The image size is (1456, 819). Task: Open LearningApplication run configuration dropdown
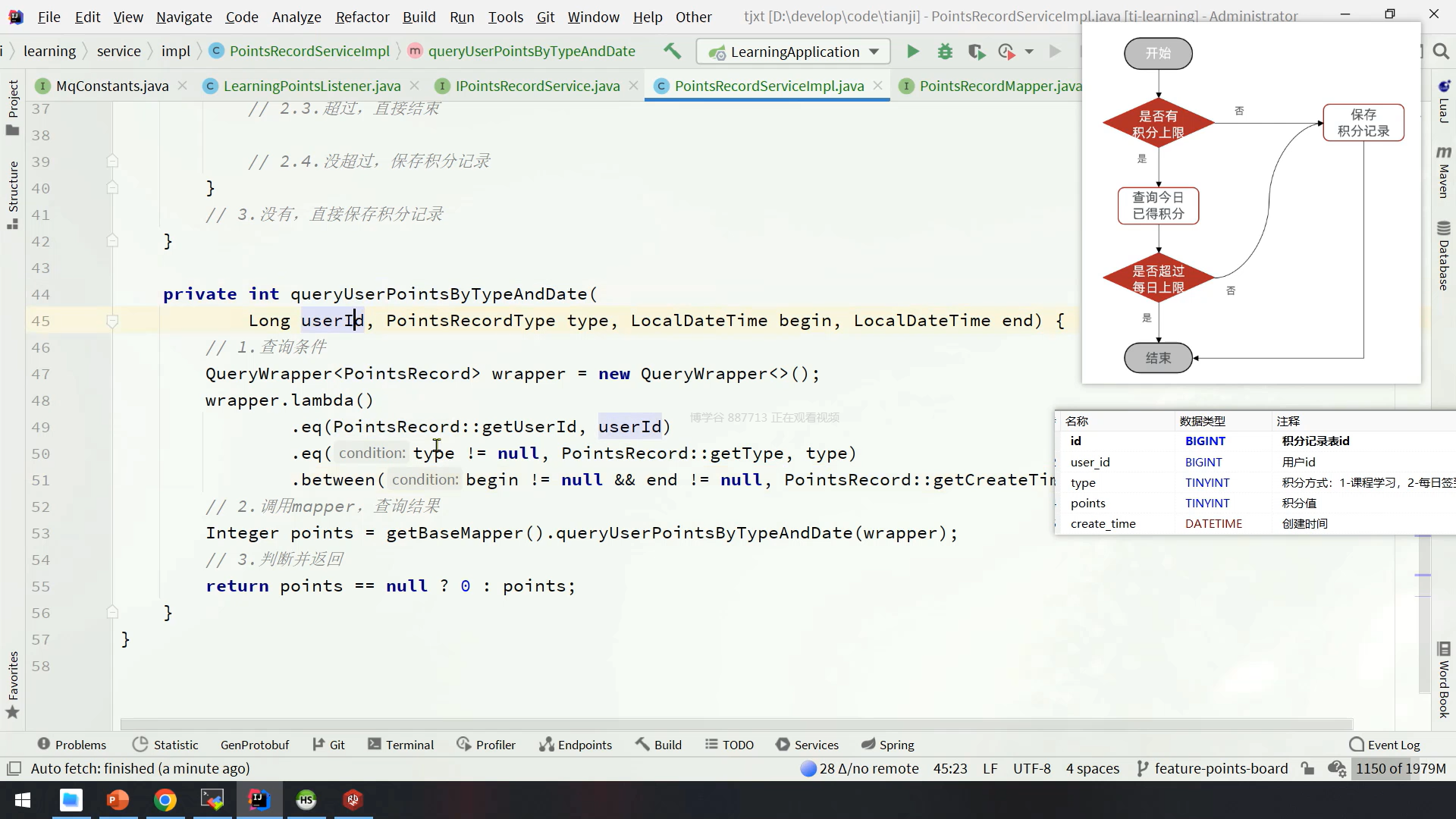click(x=792, y=52)
